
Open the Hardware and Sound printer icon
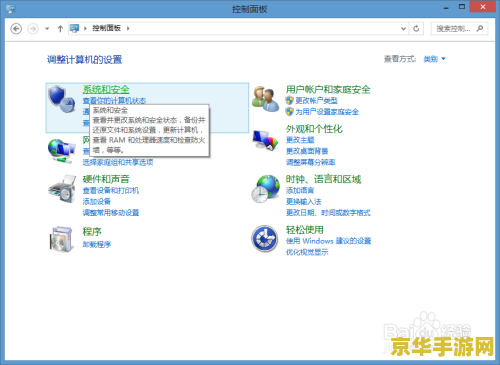click(x=62, y=189)
